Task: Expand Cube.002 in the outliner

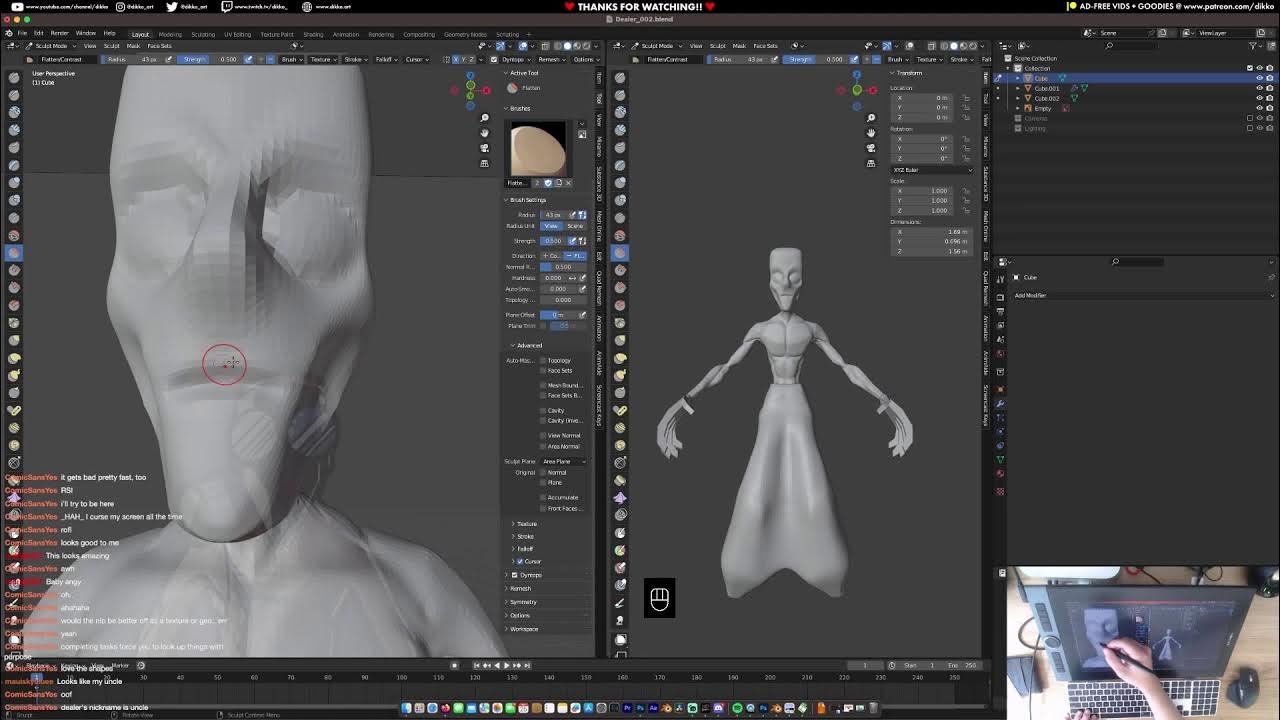Action: [1018, 98]
